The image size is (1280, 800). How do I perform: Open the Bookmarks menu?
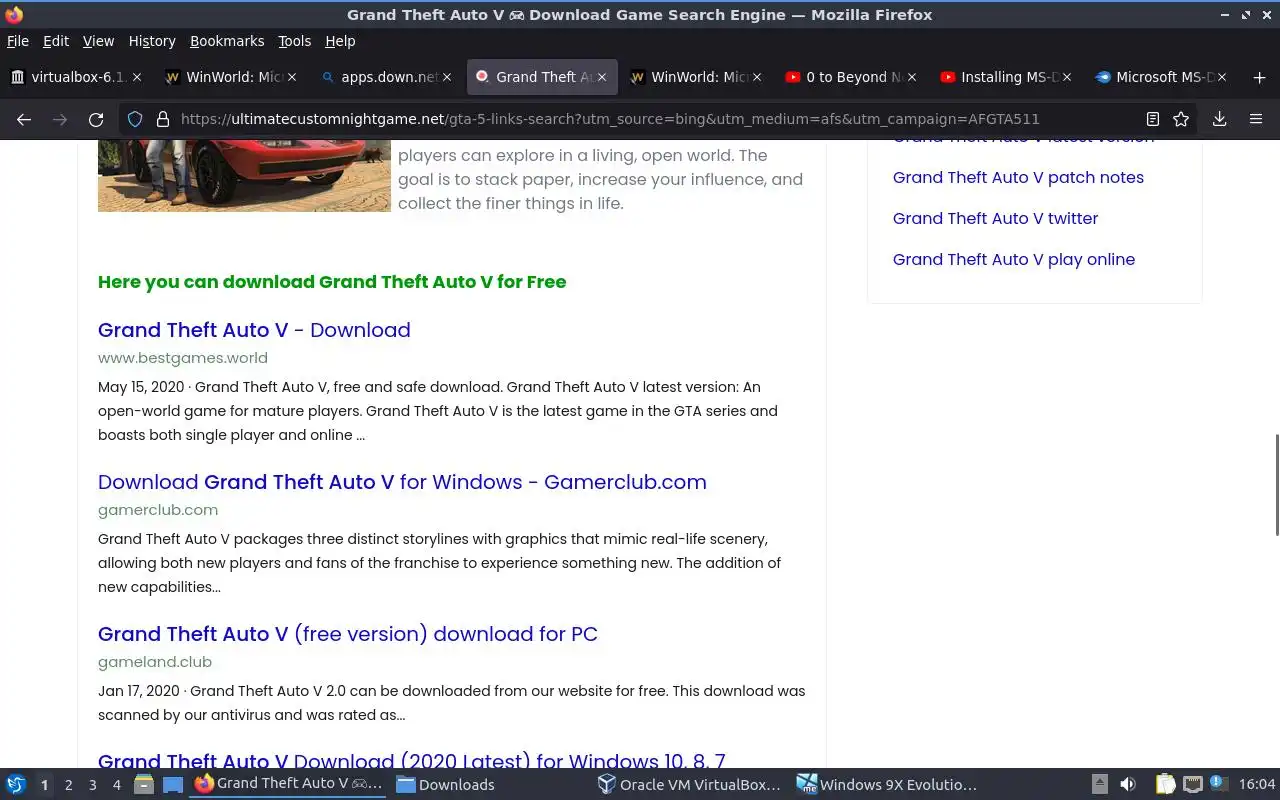tap(227, 41)
